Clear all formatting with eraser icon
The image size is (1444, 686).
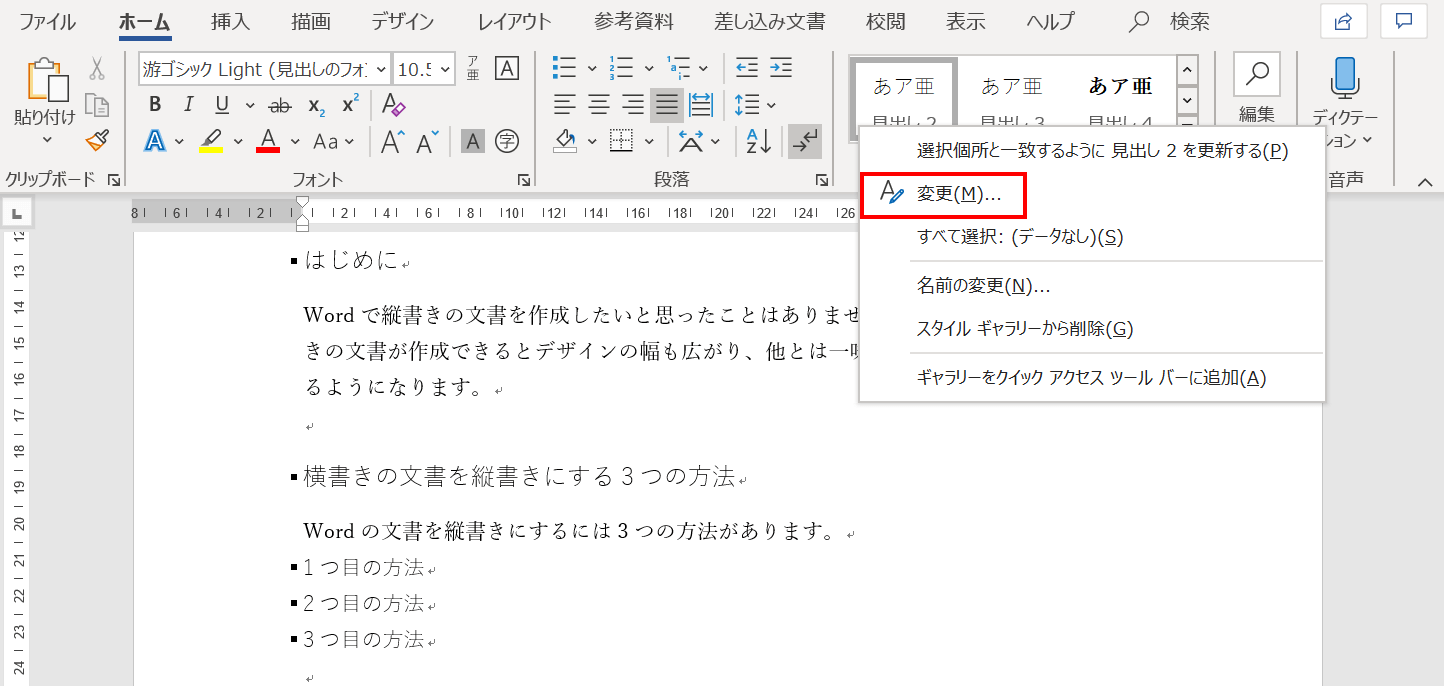(393, 105)
